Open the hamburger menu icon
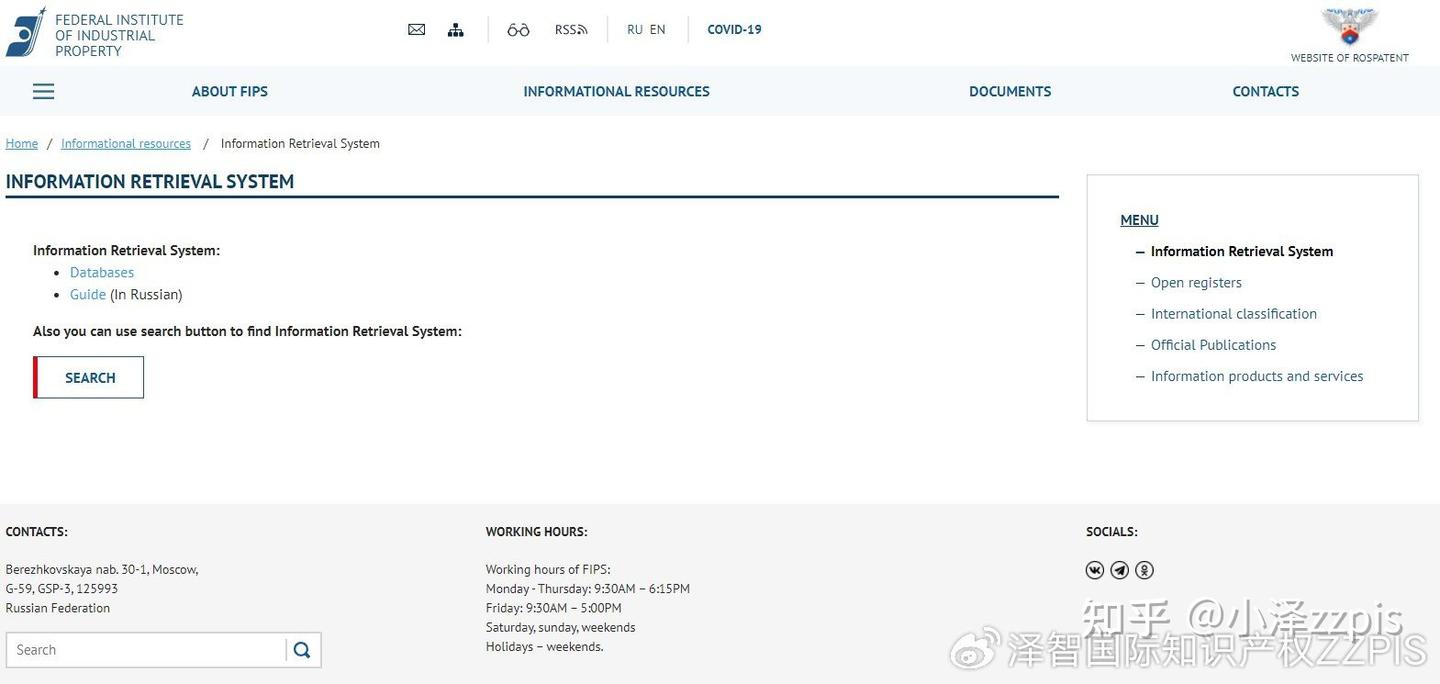The width and height of the screenshot is (1440, 684). pos(43,91)
